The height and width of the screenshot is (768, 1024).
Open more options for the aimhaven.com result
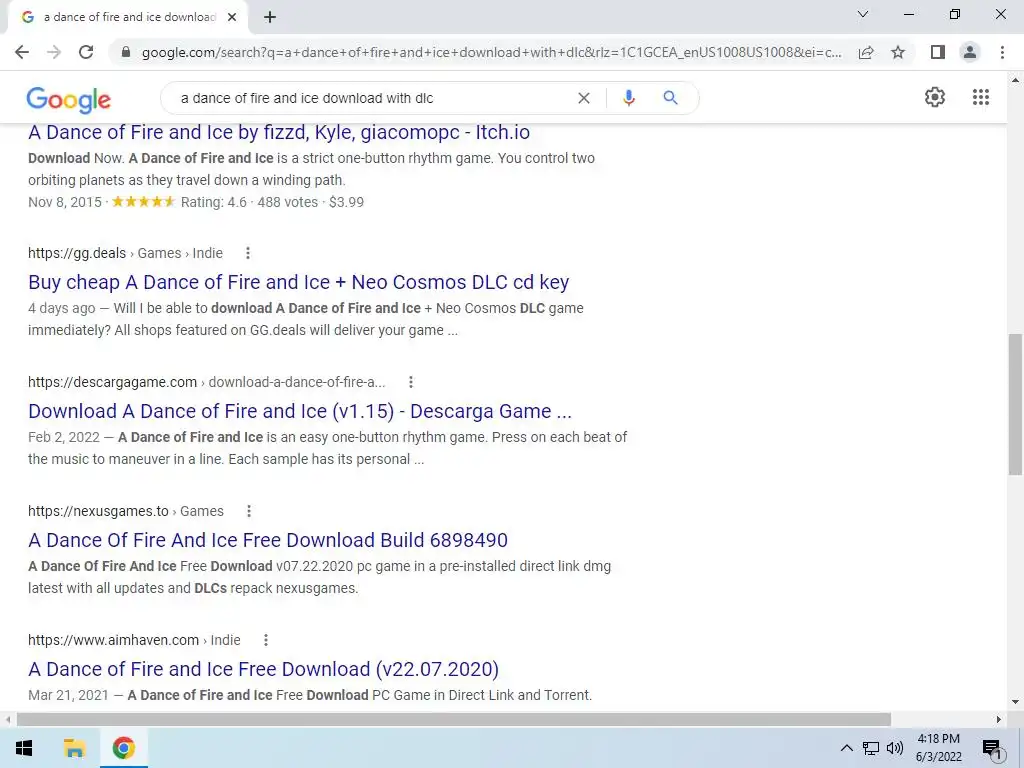(x=265, y=640)
